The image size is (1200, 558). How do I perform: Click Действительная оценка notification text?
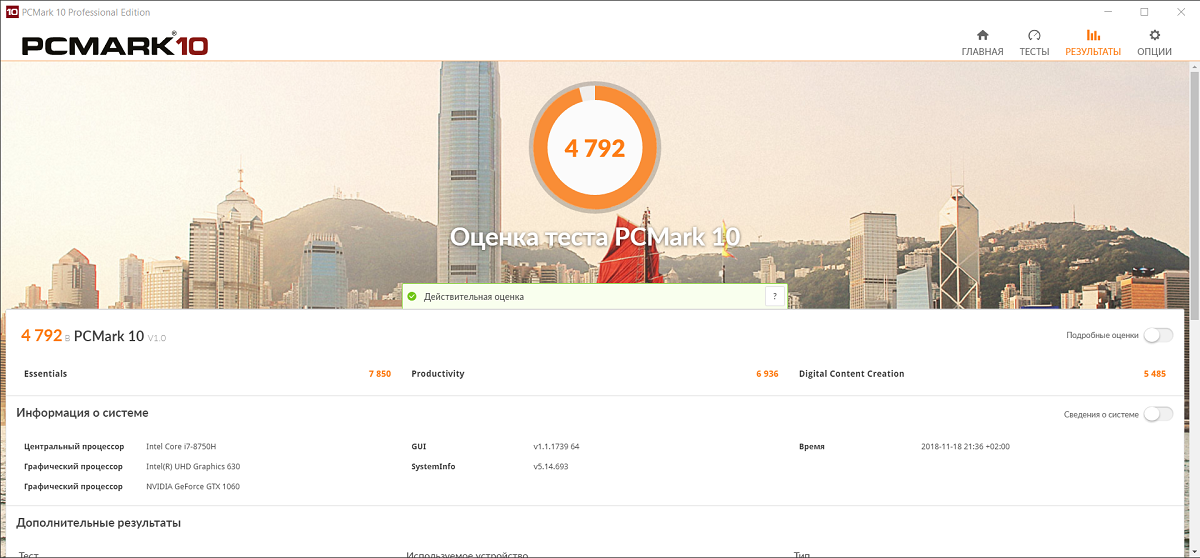coord(474,297)
